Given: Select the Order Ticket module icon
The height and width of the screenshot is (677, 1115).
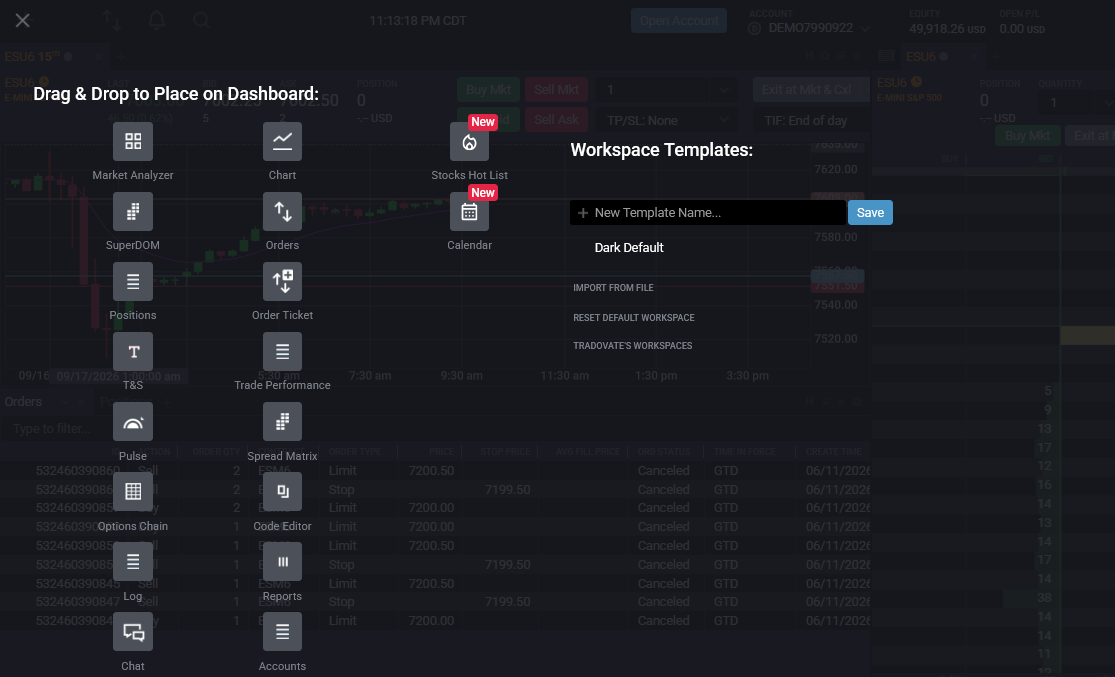Looking at the screenshot, I should [282, 282].
